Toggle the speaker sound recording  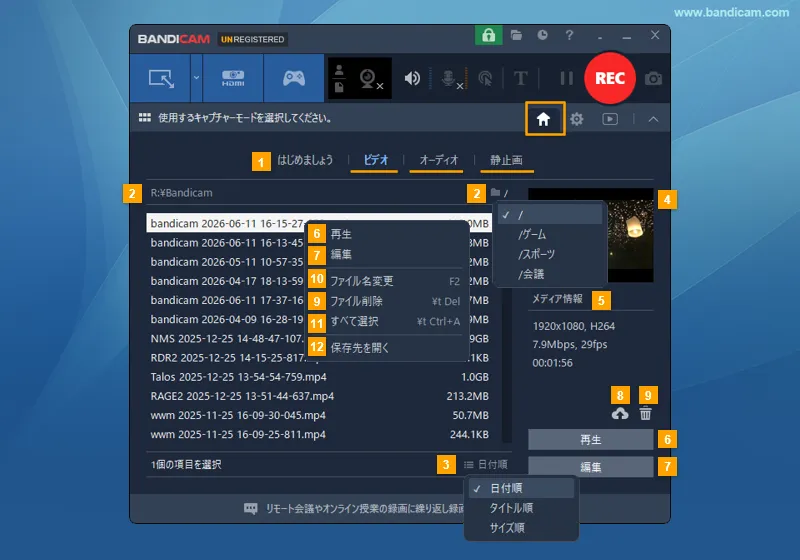[412, 79]
